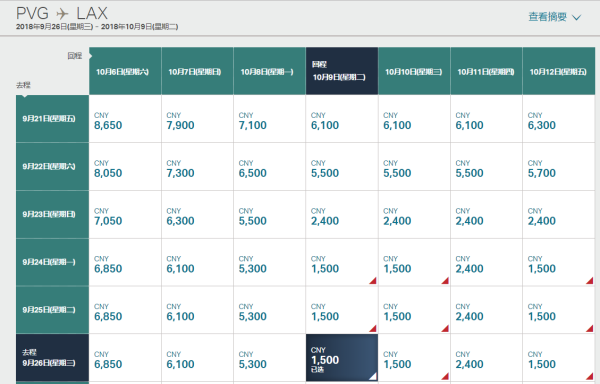Pick the CNY 5,700 fare on 9月22日 row
This screenshot has width=600, height=384.
pos(559,166)
